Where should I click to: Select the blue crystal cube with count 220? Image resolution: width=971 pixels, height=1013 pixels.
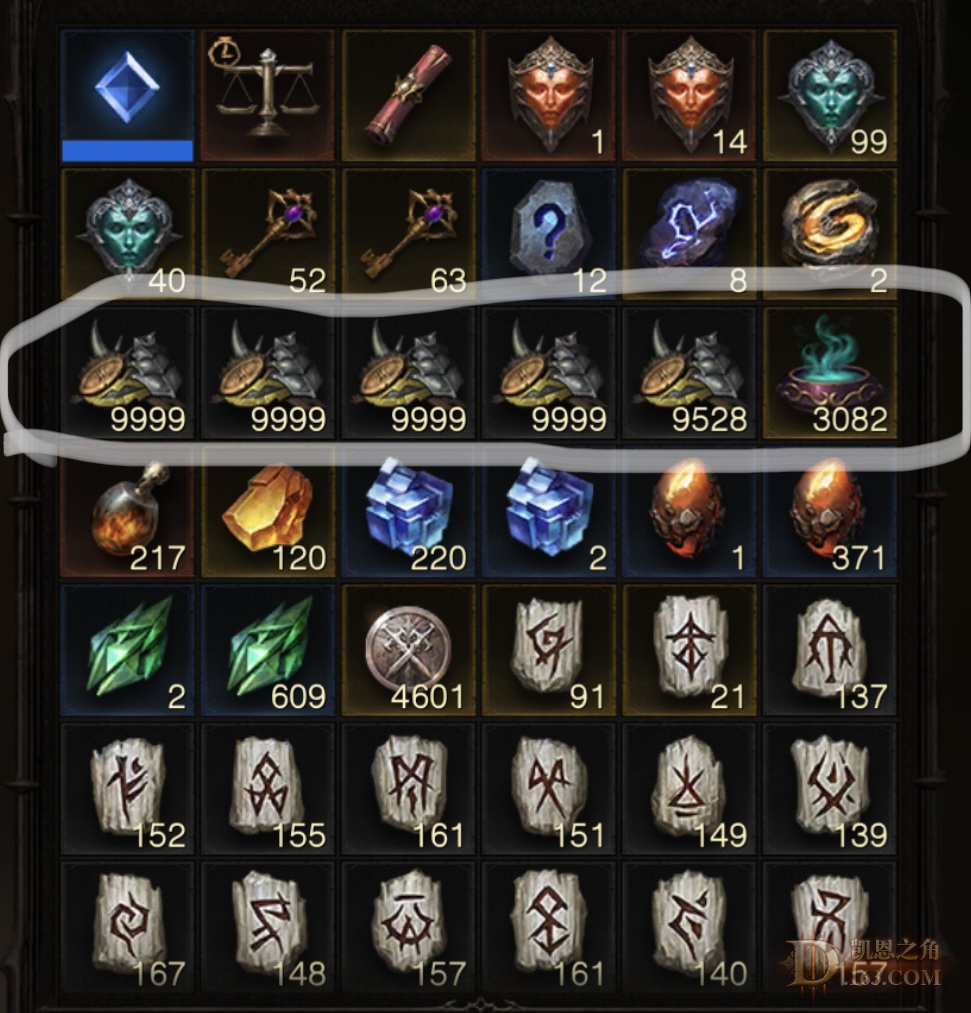point(408,511)
